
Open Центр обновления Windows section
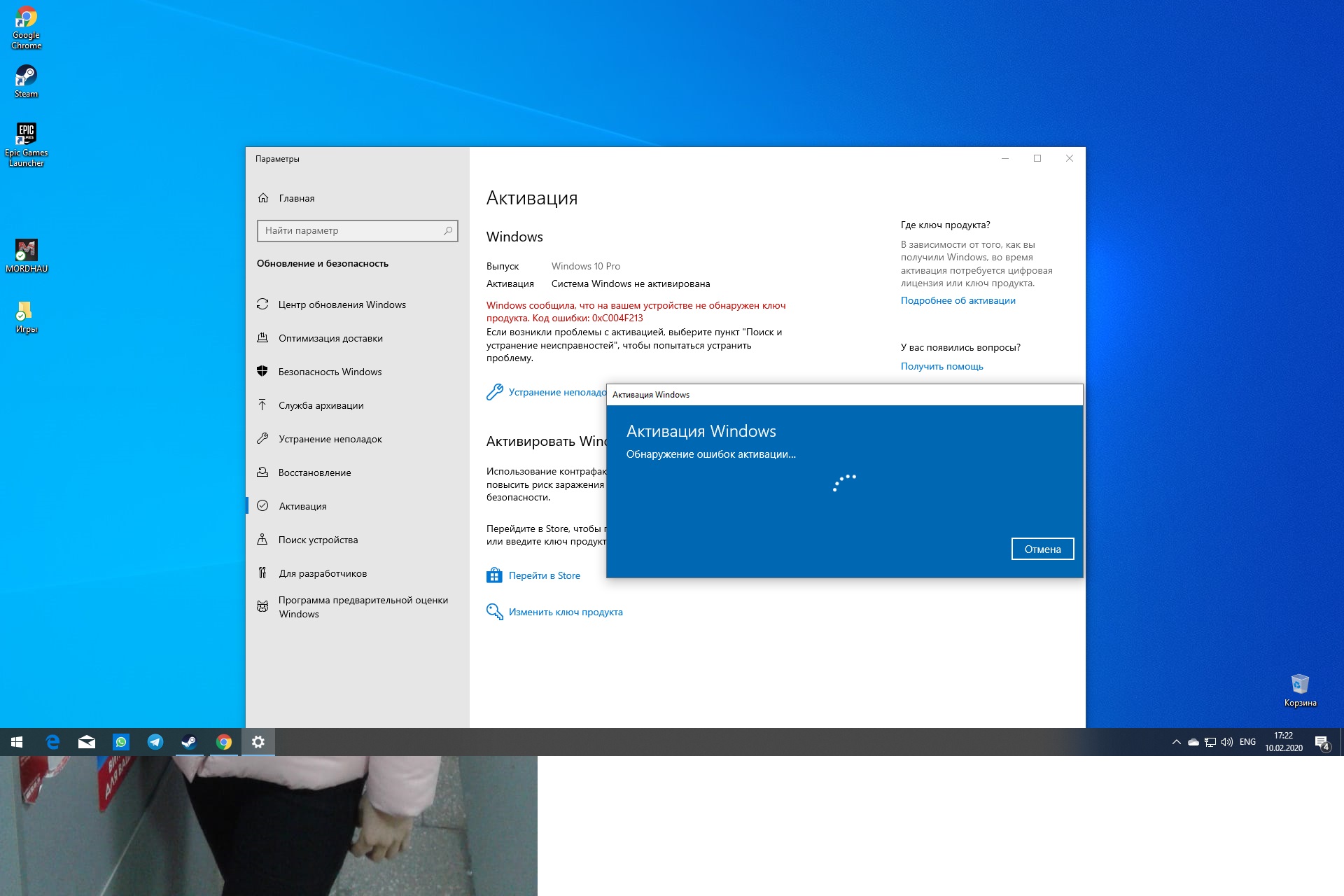pyautogui.click(x=342, y=304)
